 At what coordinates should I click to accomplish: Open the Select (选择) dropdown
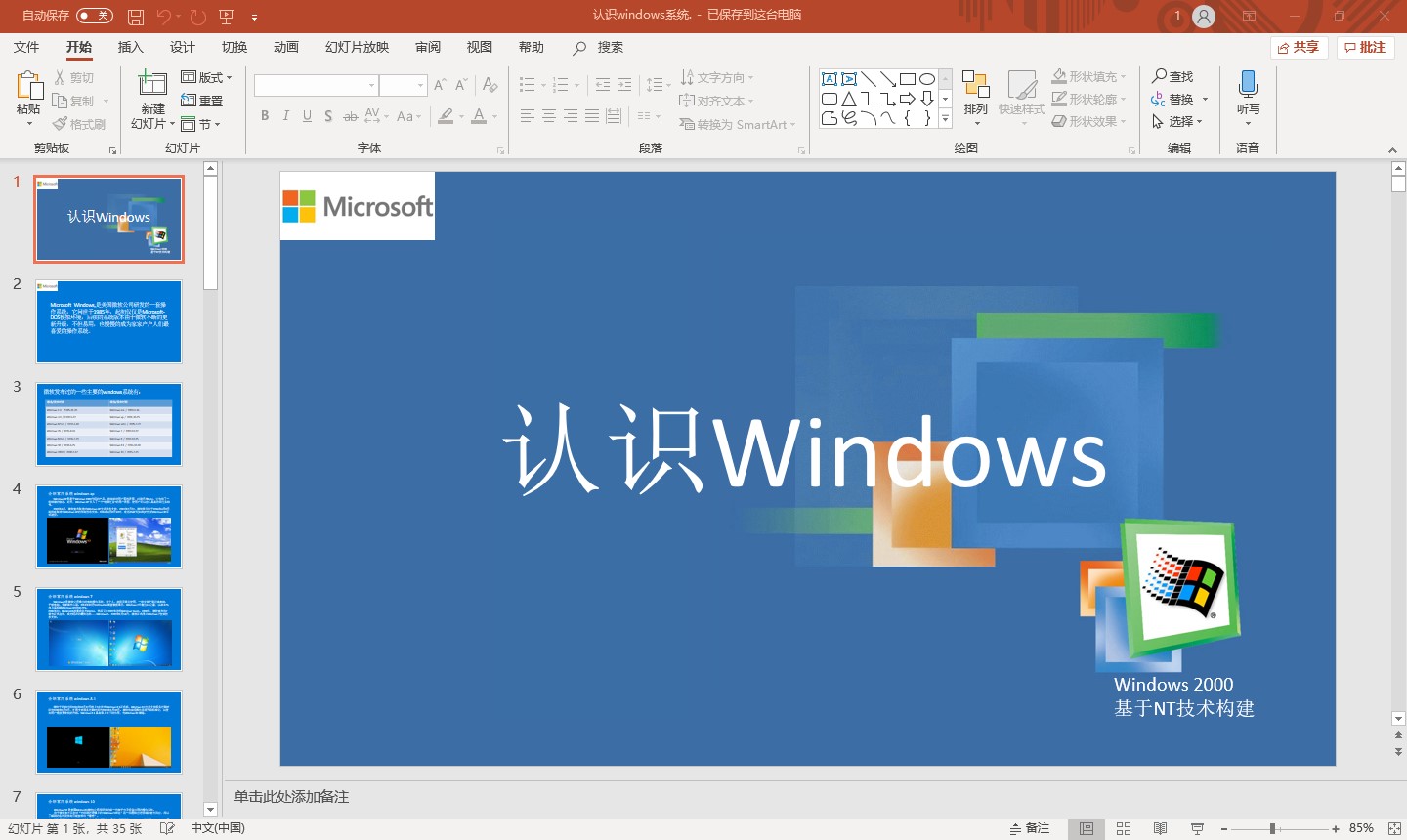click(1177, 121)
